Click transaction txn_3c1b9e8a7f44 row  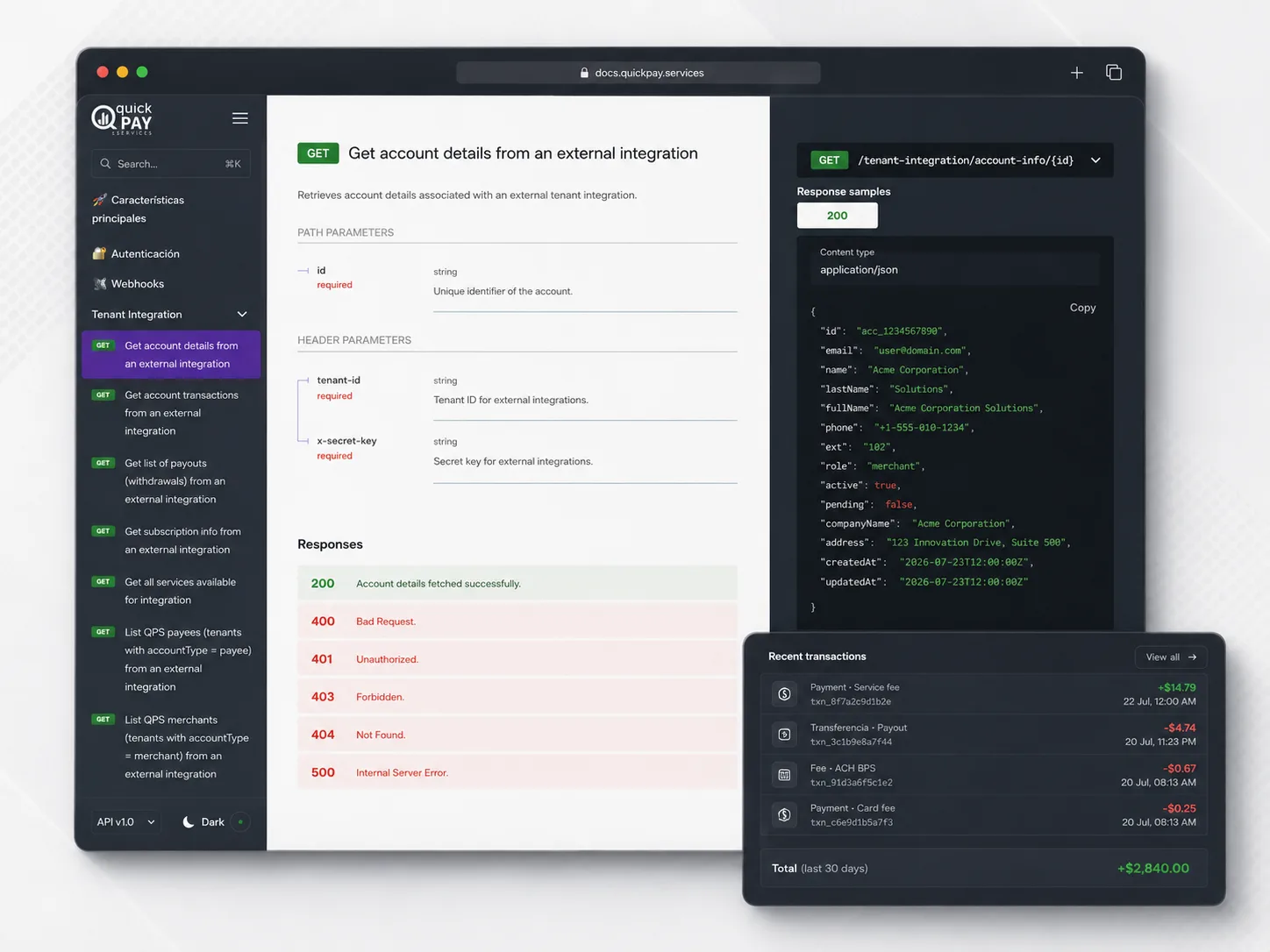tap(984, 735)
